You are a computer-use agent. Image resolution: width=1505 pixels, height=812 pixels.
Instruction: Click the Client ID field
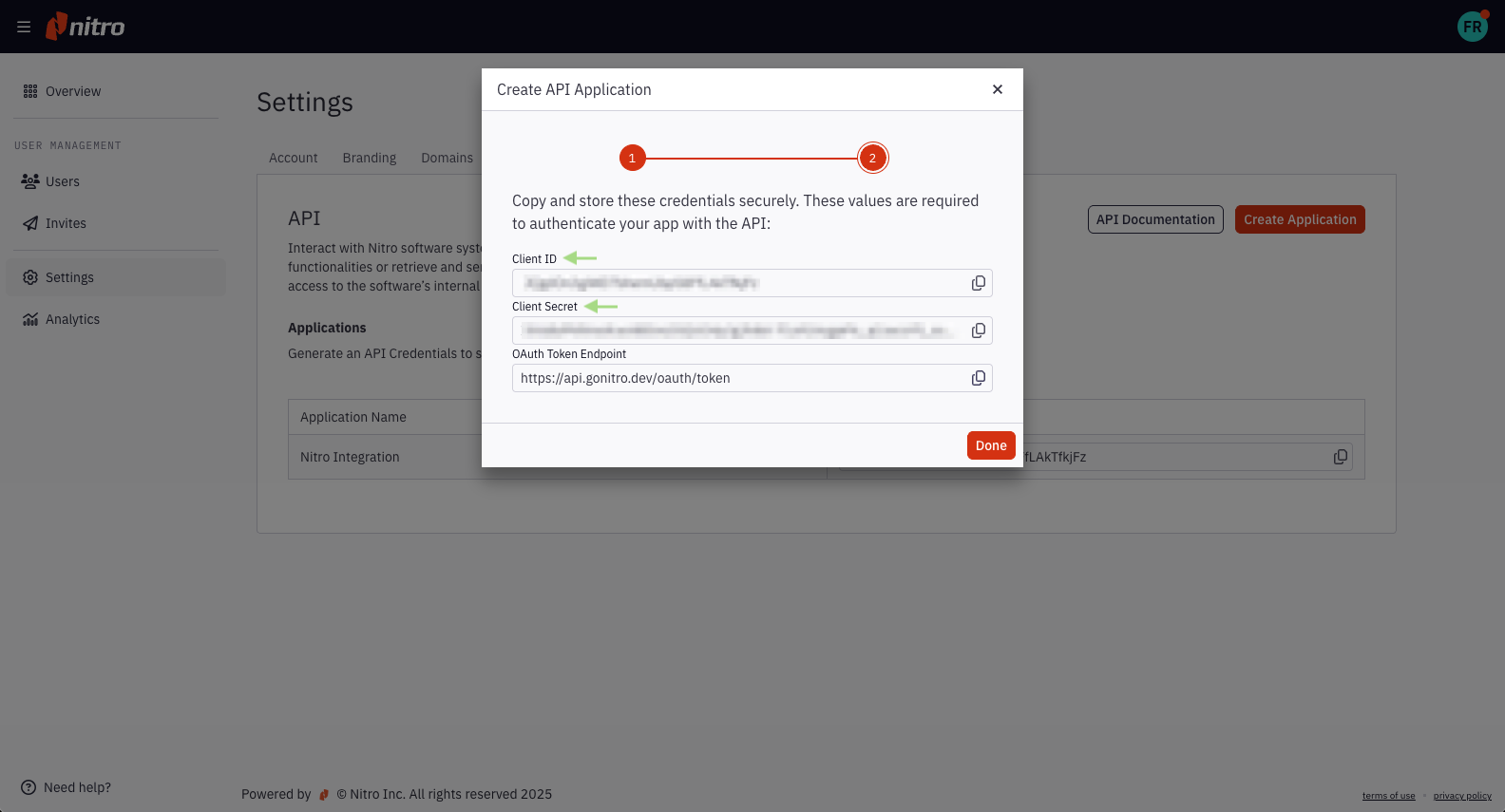tap(752, 283)
